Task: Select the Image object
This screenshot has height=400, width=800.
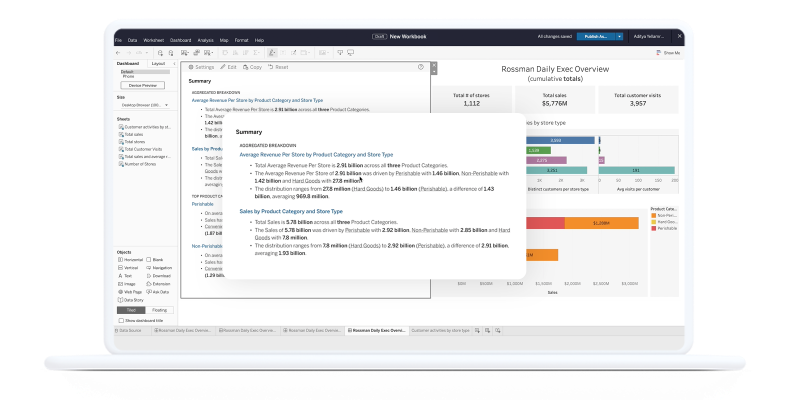Action: point(127,284)
